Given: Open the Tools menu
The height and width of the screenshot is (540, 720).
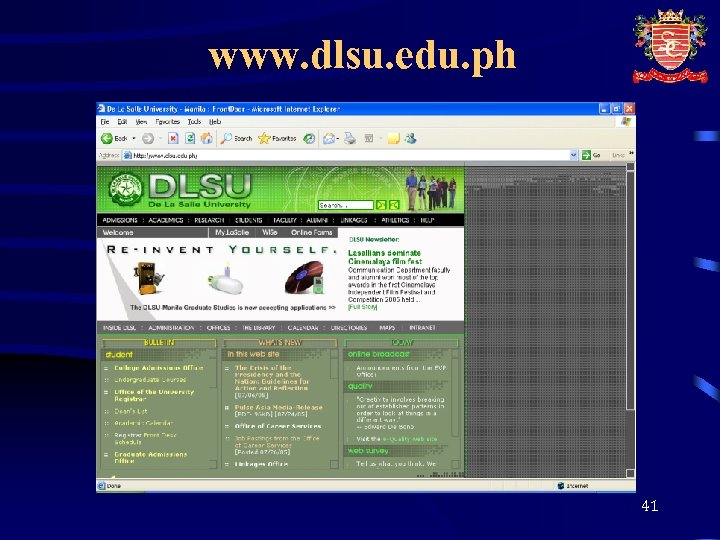Looking at the screenshot, I should [x=194, y=122].
